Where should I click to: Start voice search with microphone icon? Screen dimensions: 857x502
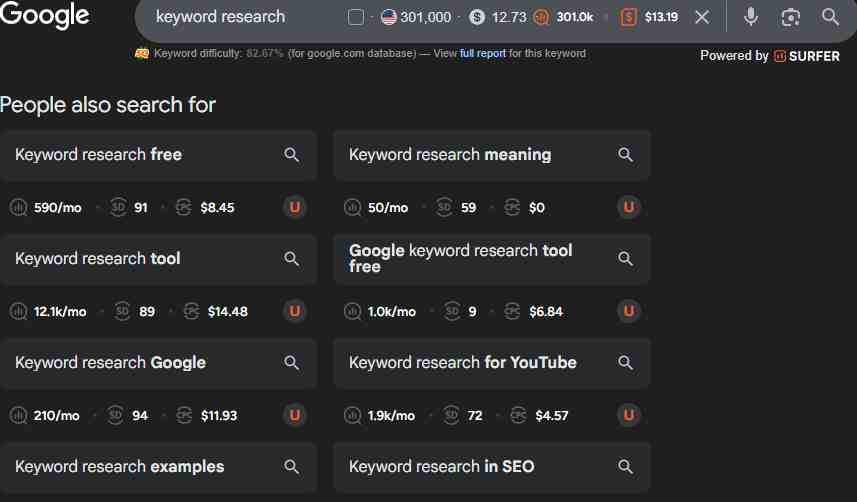tap(751, 16)
